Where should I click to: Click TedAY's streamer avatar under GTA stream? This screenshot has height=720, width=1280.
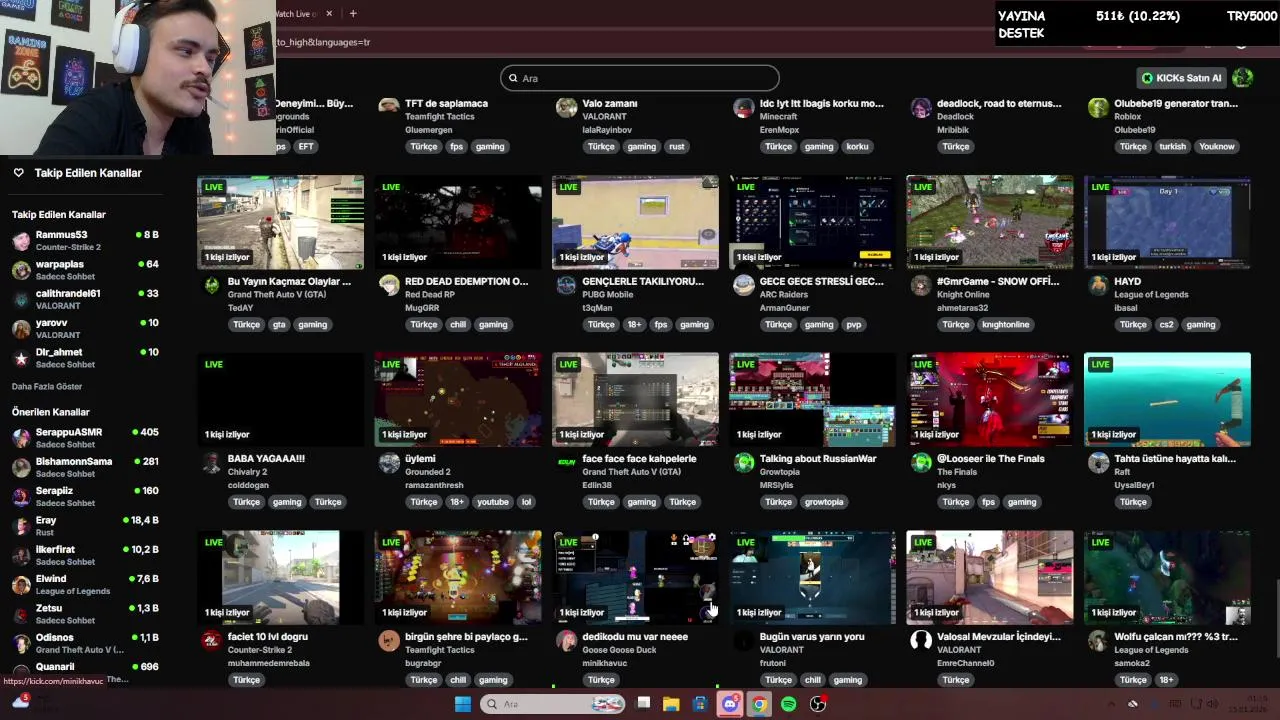pos(212,285)
